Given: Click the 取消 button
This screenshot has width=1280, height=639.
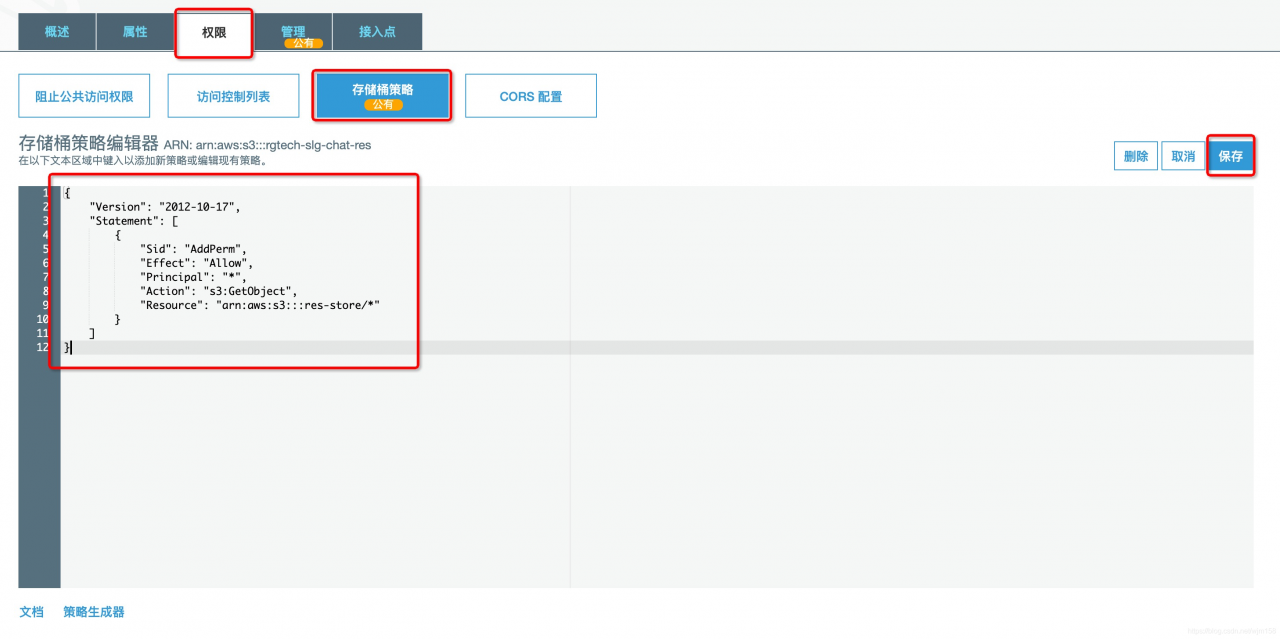Looking at the screenshot, I should coord(1183,156).
